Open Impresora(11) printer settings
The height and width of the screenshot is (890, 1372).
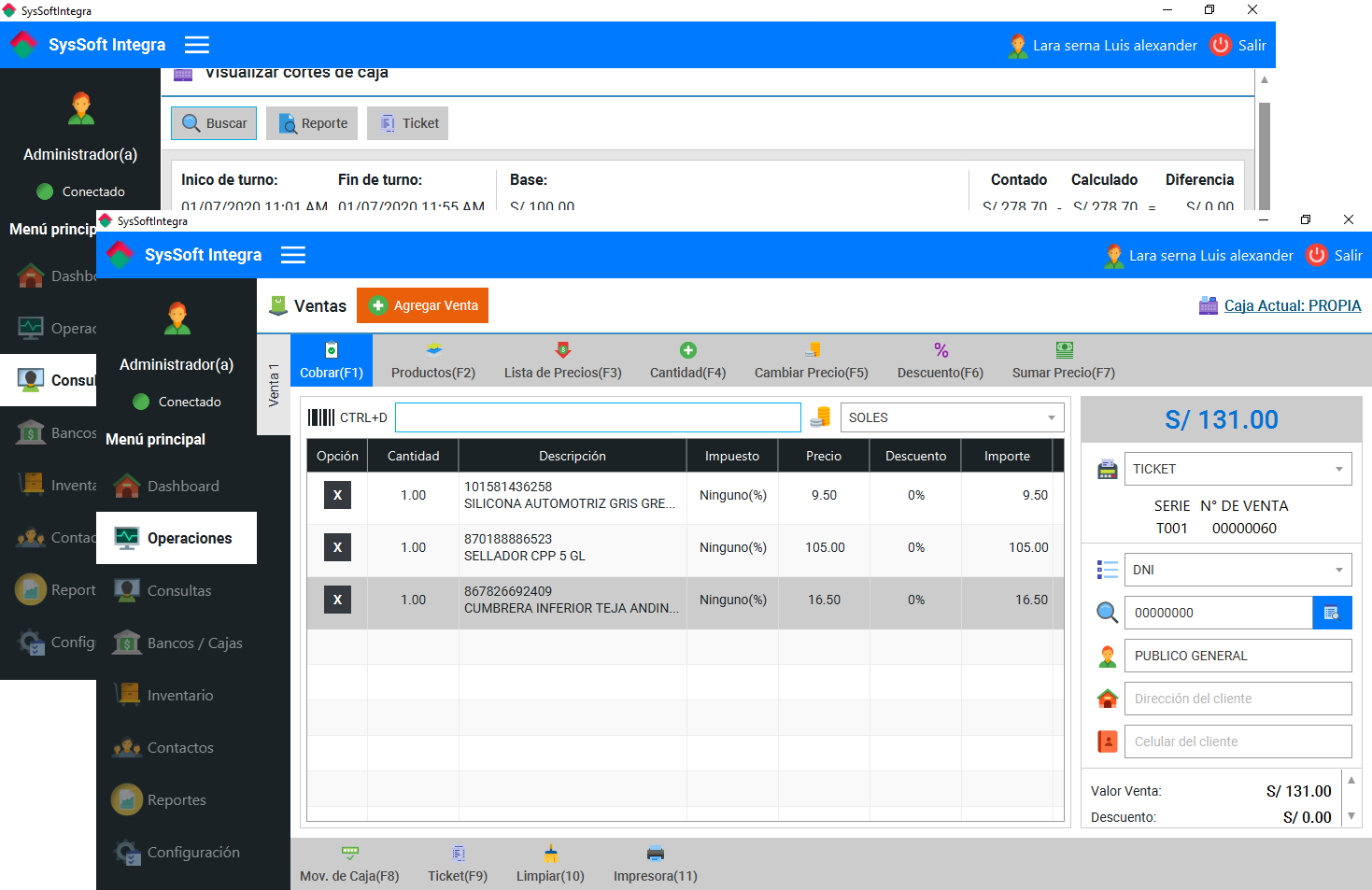coord(655,864)
